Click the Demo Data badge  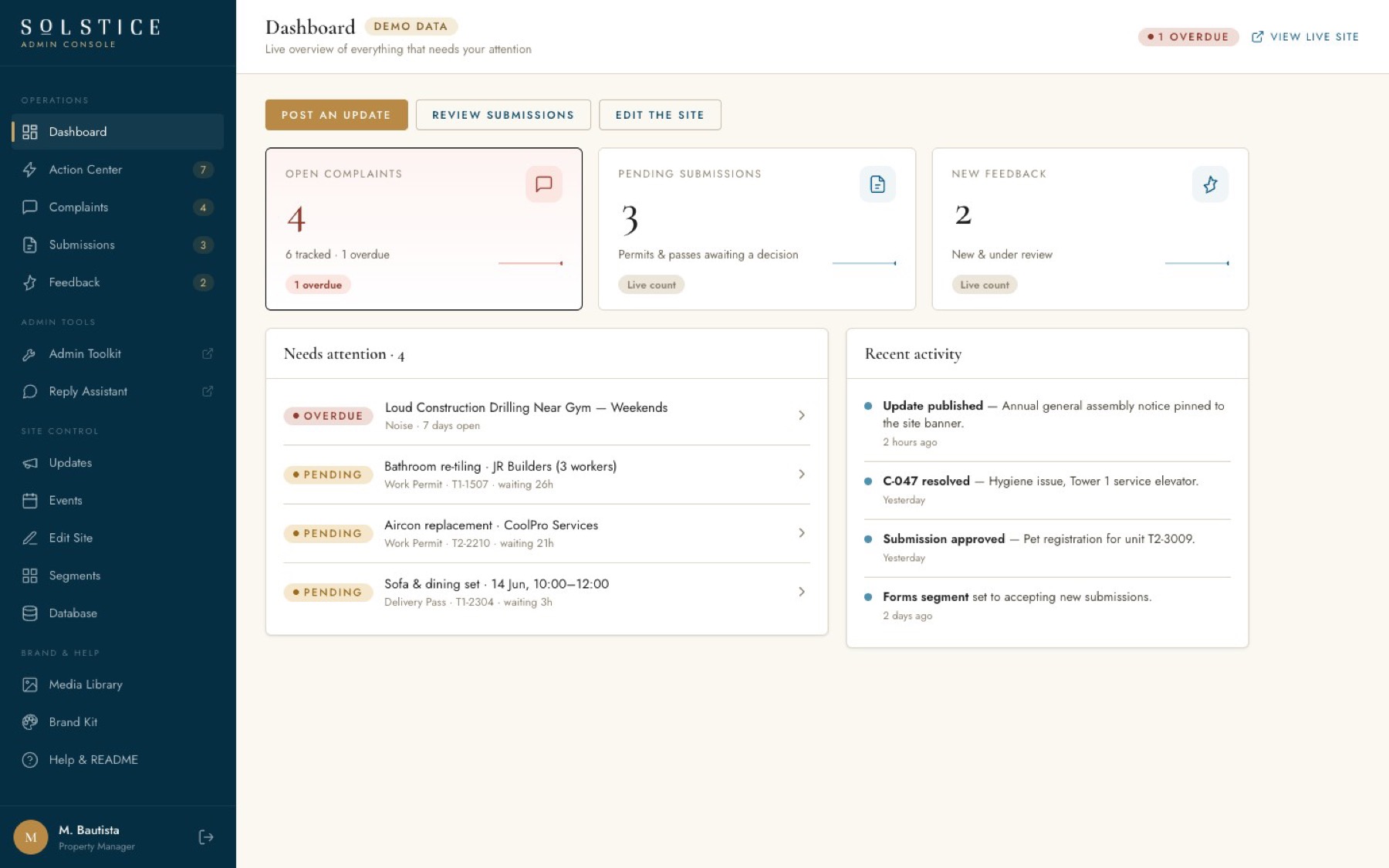point(411,26)
